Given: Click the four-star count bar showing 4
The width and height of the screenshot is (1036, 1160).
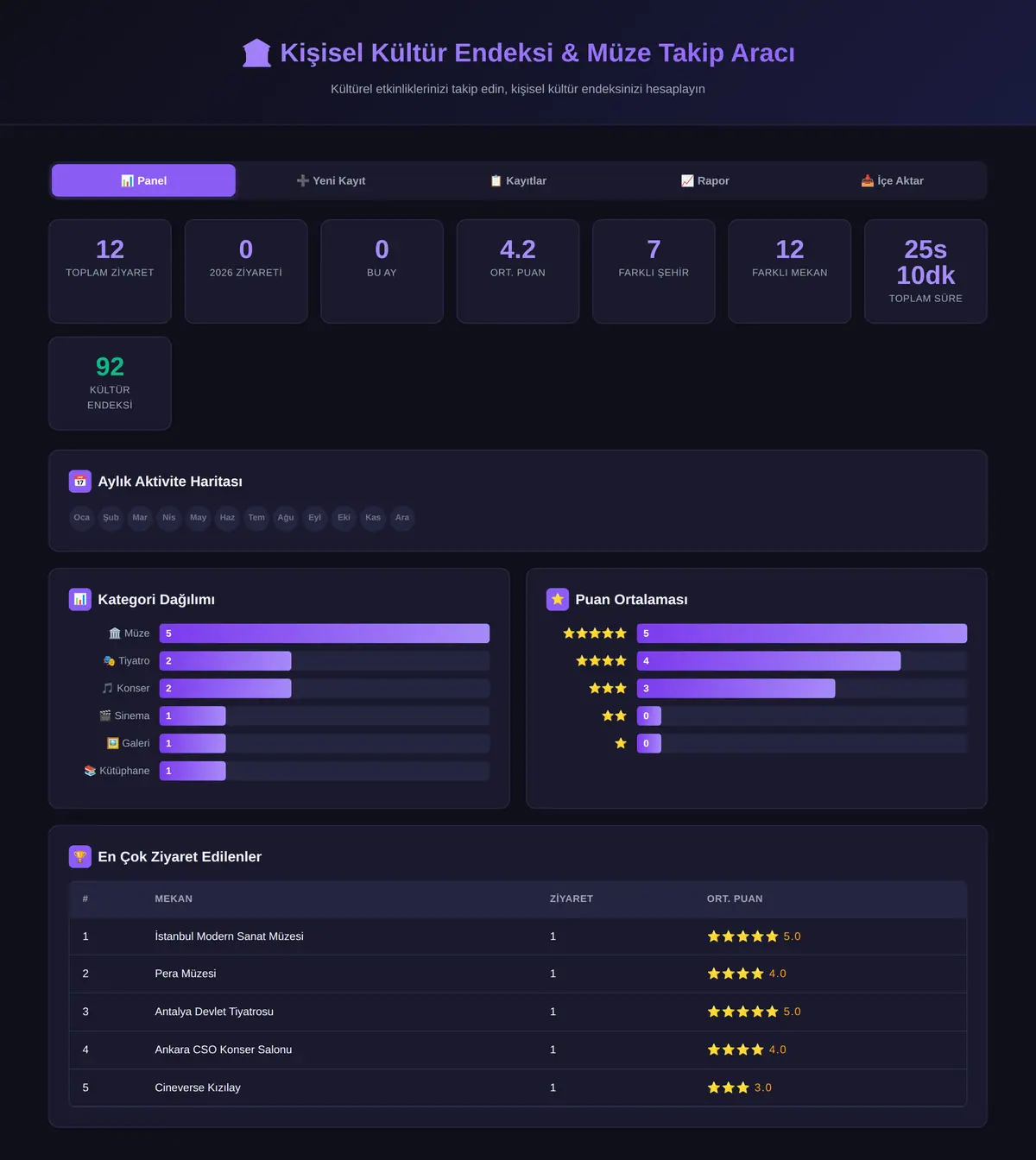Looking at the screenshot, I should pos(768,661).
